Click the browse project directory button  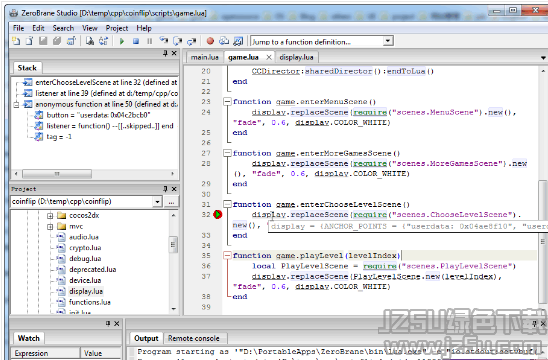tap(171, 202)
